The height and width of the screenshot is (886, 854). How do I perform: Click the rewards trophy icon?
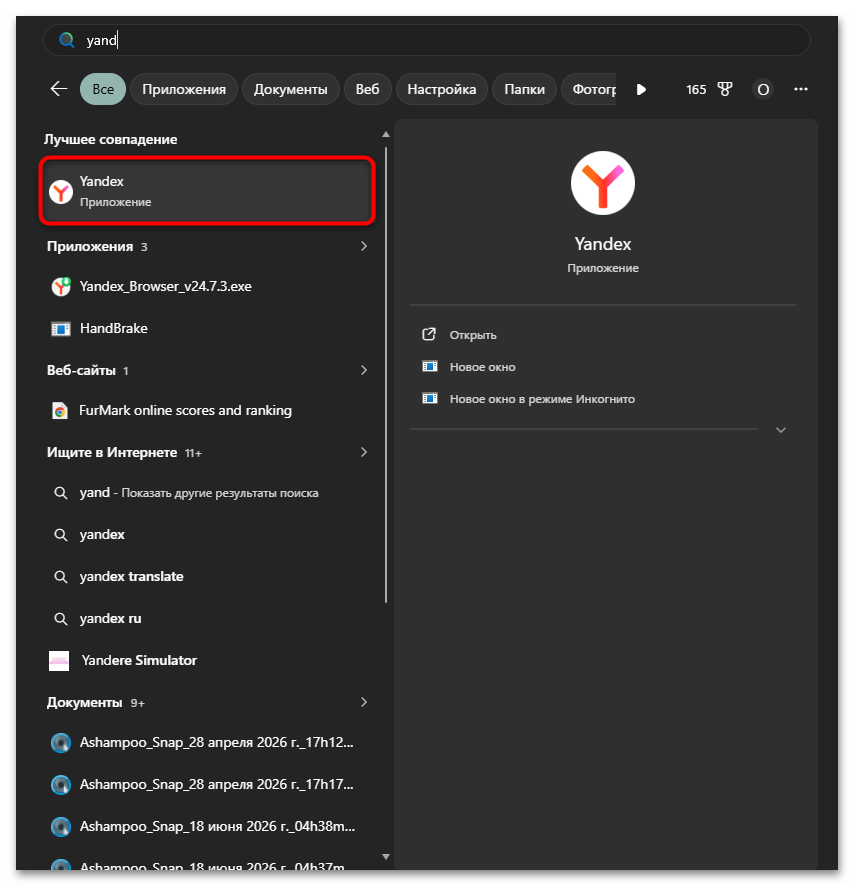[x=725, y=89]
